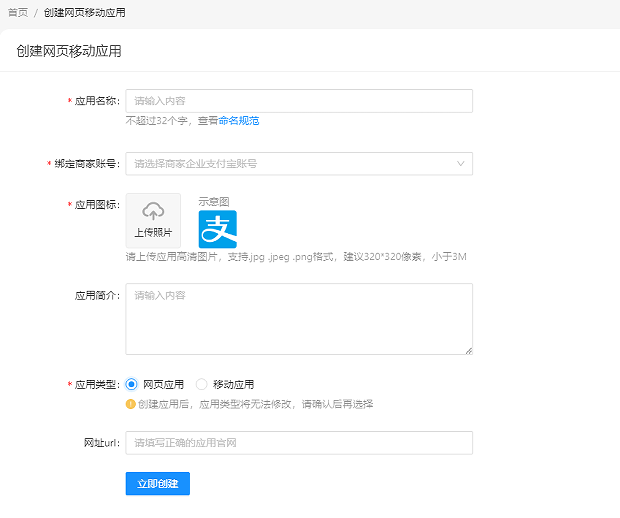
Task: Click the cloud upload icon
Action: pos(153,211)
